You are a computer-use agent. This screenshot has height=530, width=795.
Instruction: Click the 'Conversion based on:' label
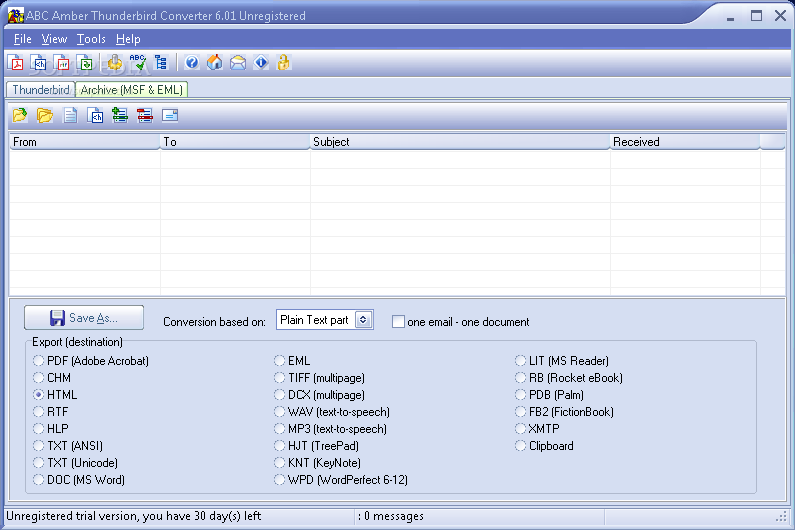(x=214, y=322)
